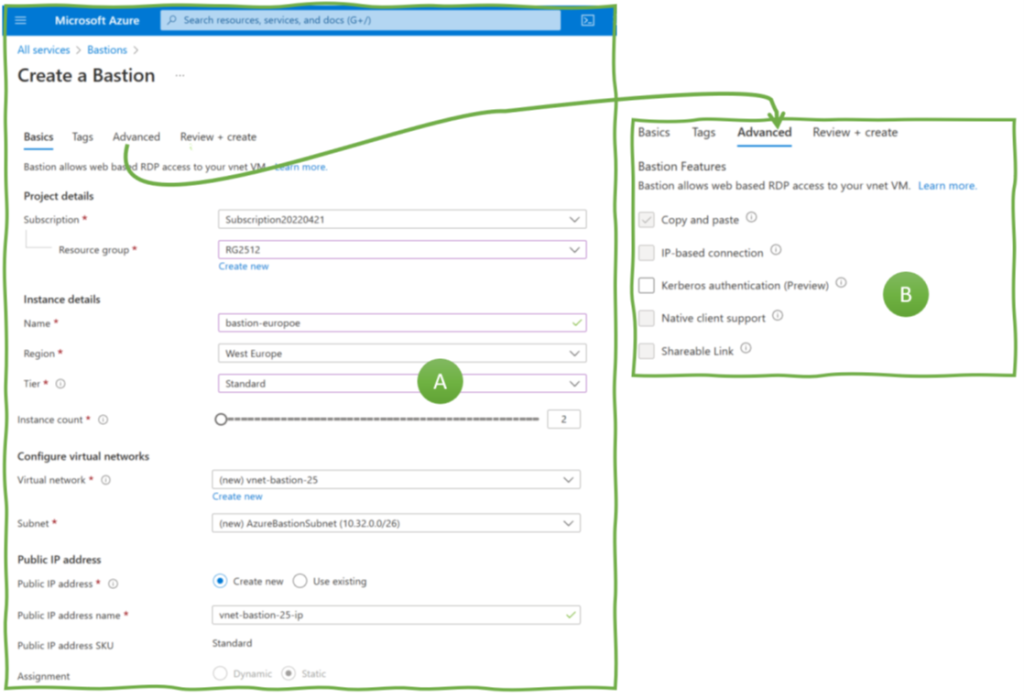Go to Bastions breadcrumb link
Image resolution: width=1024 pixels, height=698 pixels.
click(107, 50)
